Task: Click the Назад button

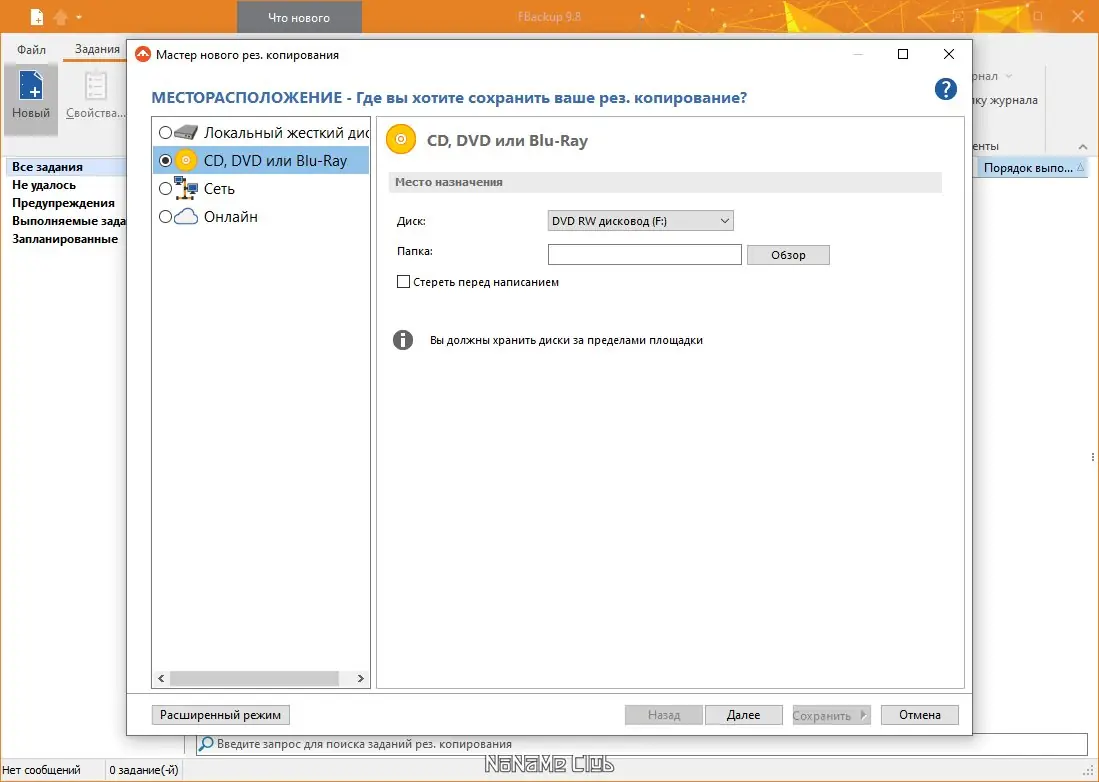Action: tap(664, 715)
